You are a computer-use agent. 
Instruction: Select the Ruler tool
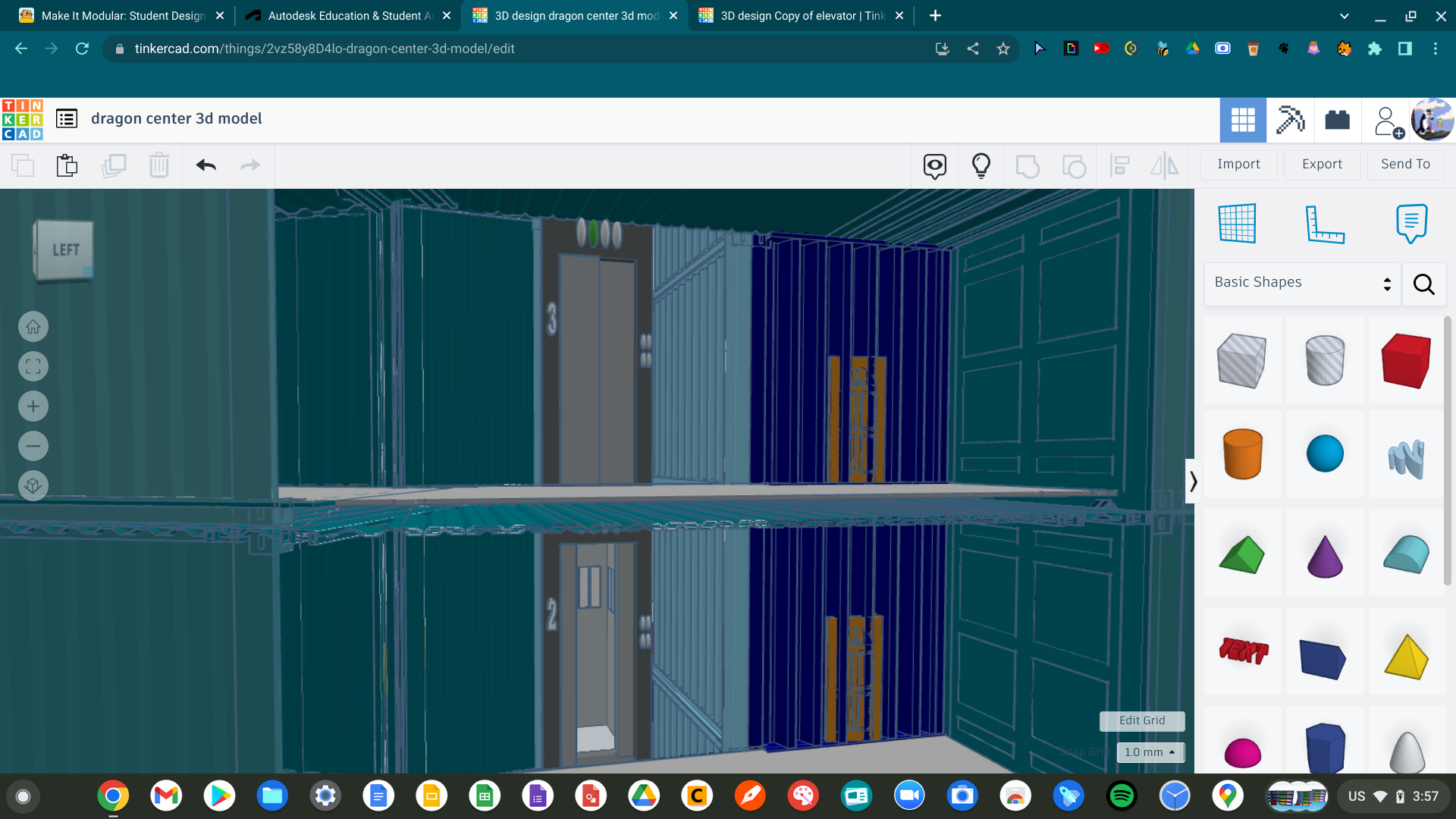pyautogui.click(x=1325, y=224)
